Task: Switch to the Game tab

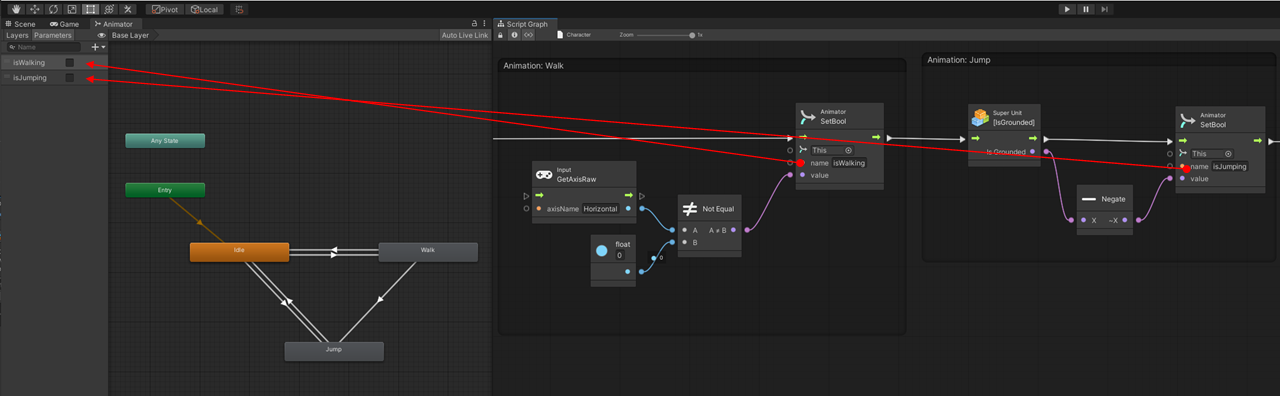Action: pyautogui.click(x=64, y=23)
